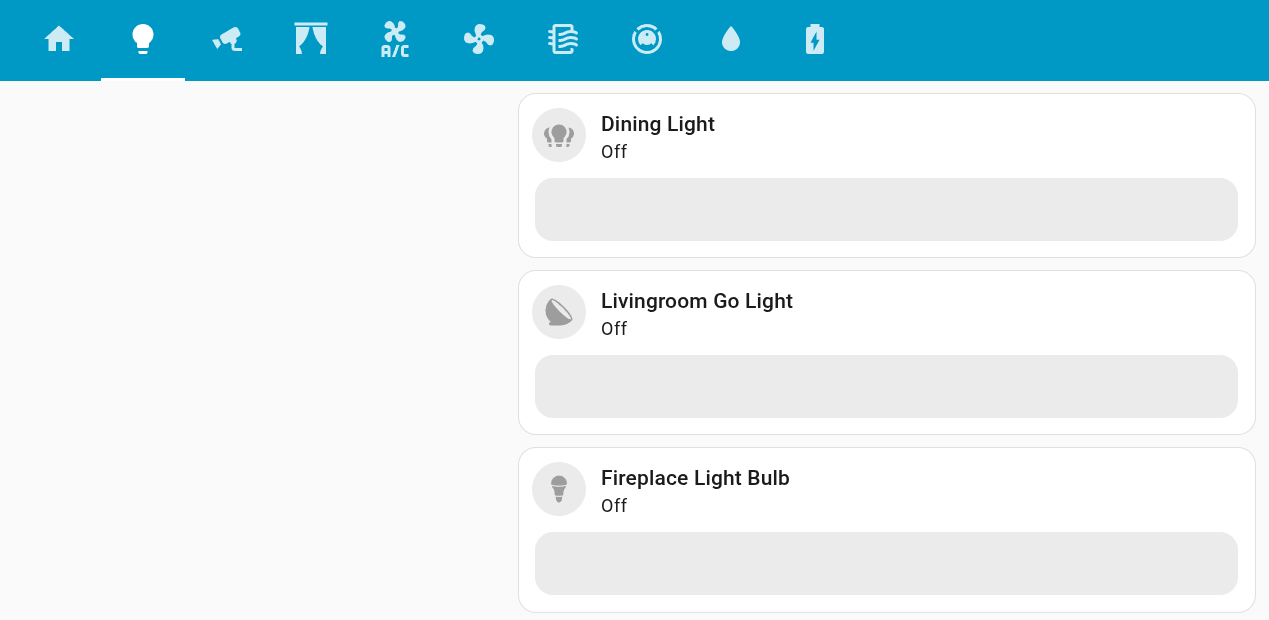Open the Home dashboard tab
The width and height of the screenshot is (1269, 620).
pyautogui.click(x=59, y=40)
